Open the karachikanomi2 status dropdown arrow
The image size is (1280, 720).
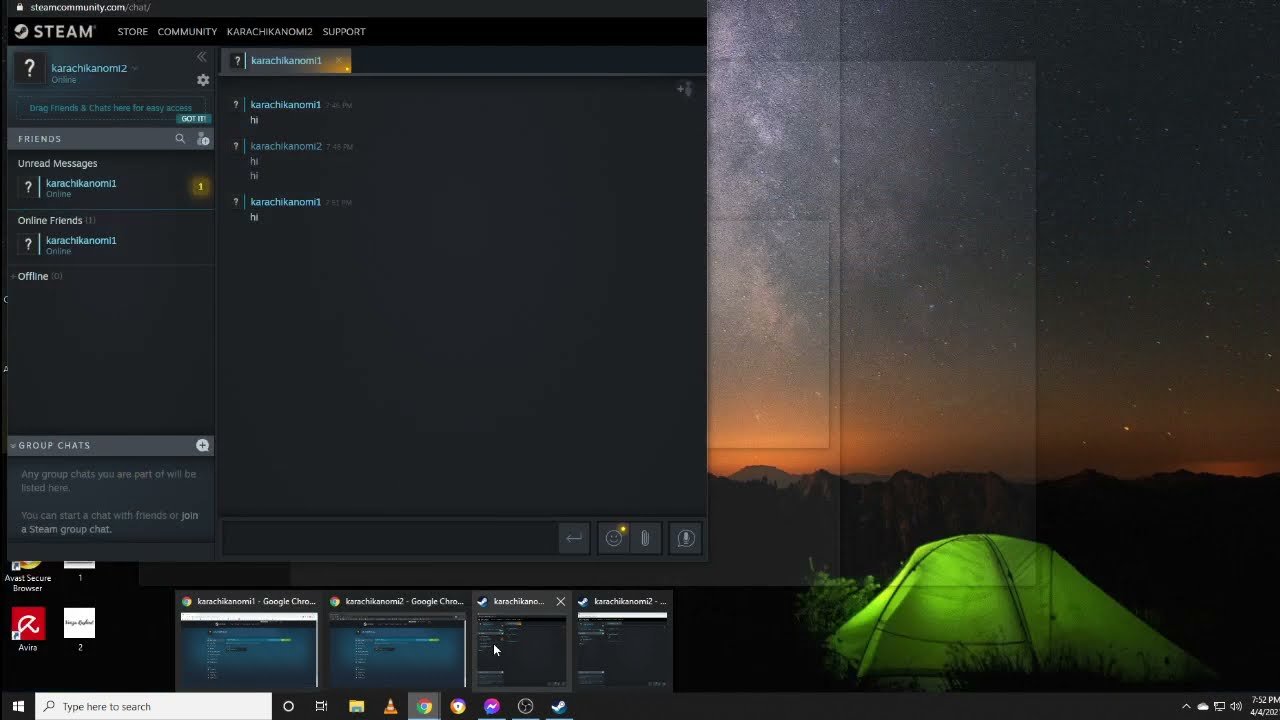(x=135, y=68)
